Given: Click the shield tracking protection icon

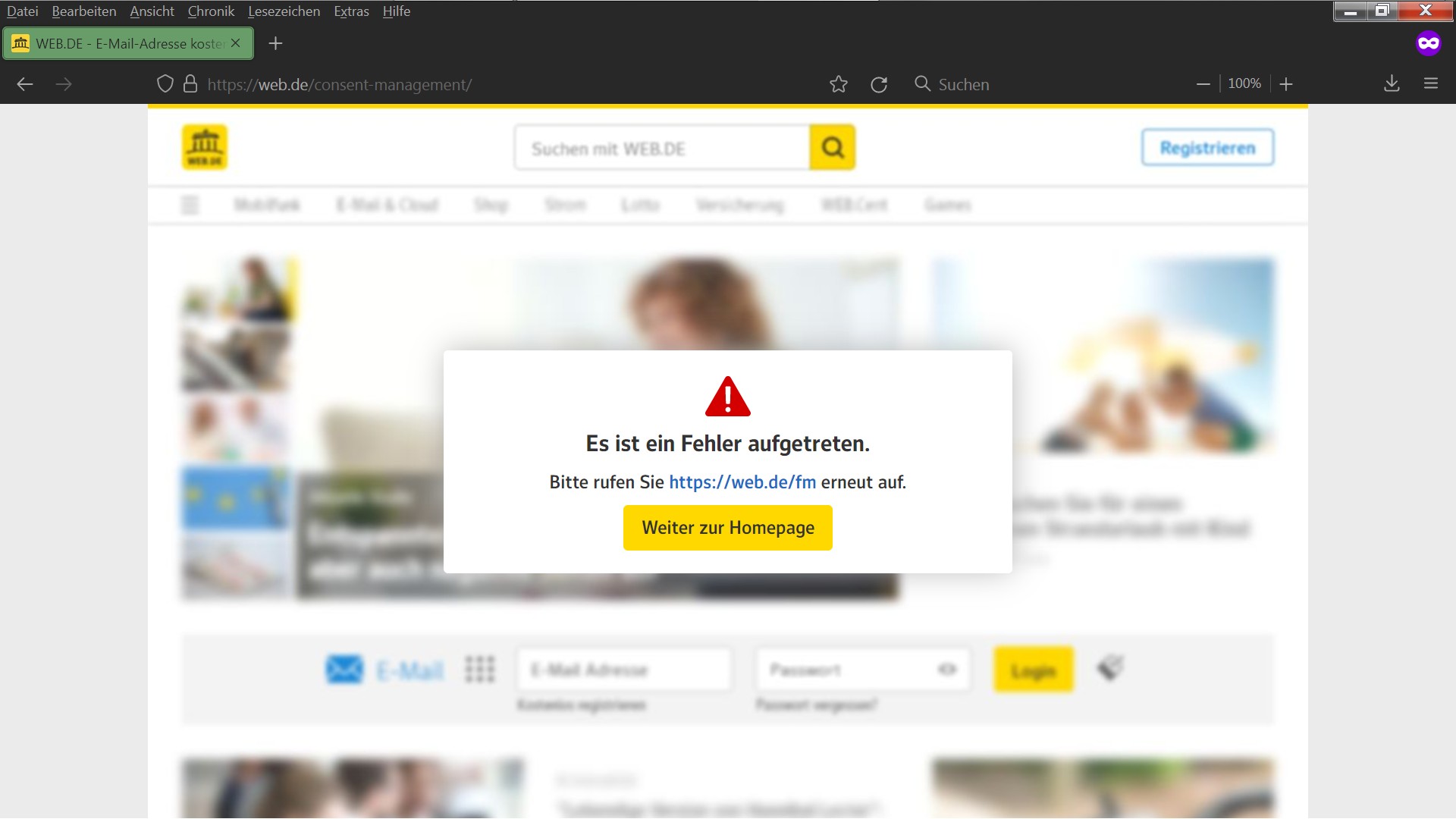Looking at the screenshot, I should point(165,84).
